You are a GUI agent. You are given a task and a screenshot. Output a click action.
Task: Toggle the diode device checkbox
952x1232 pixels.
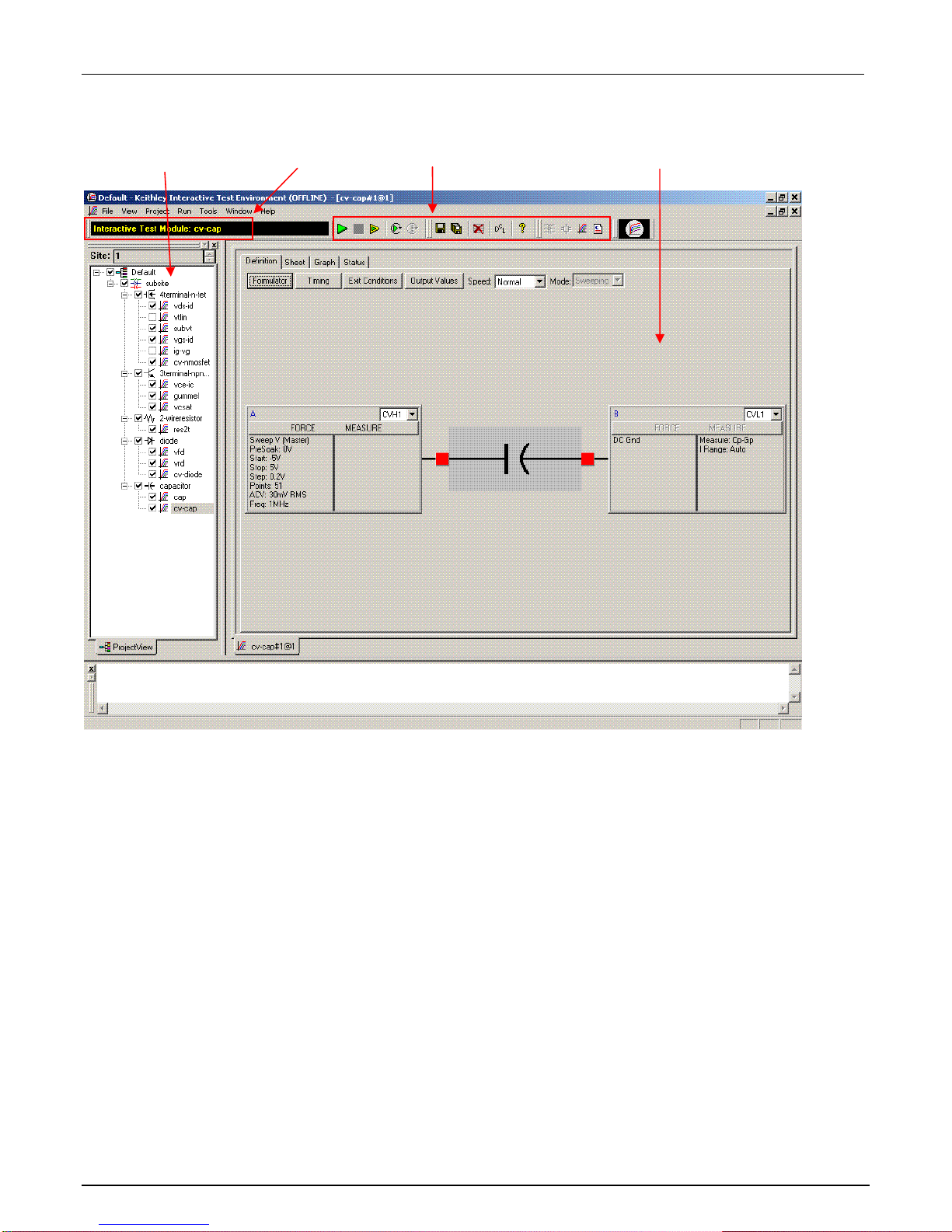[138, 441]
